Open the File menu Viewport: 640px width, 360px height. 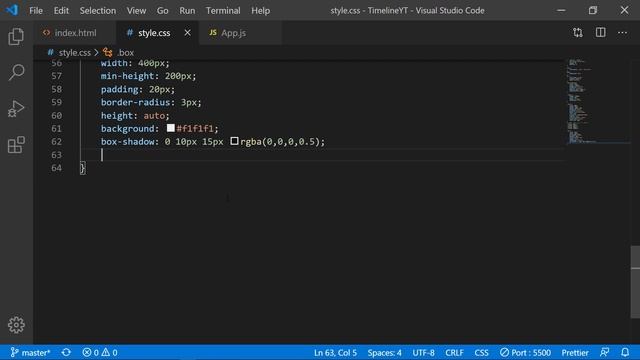pyautogui.click(x=36, y=11)
